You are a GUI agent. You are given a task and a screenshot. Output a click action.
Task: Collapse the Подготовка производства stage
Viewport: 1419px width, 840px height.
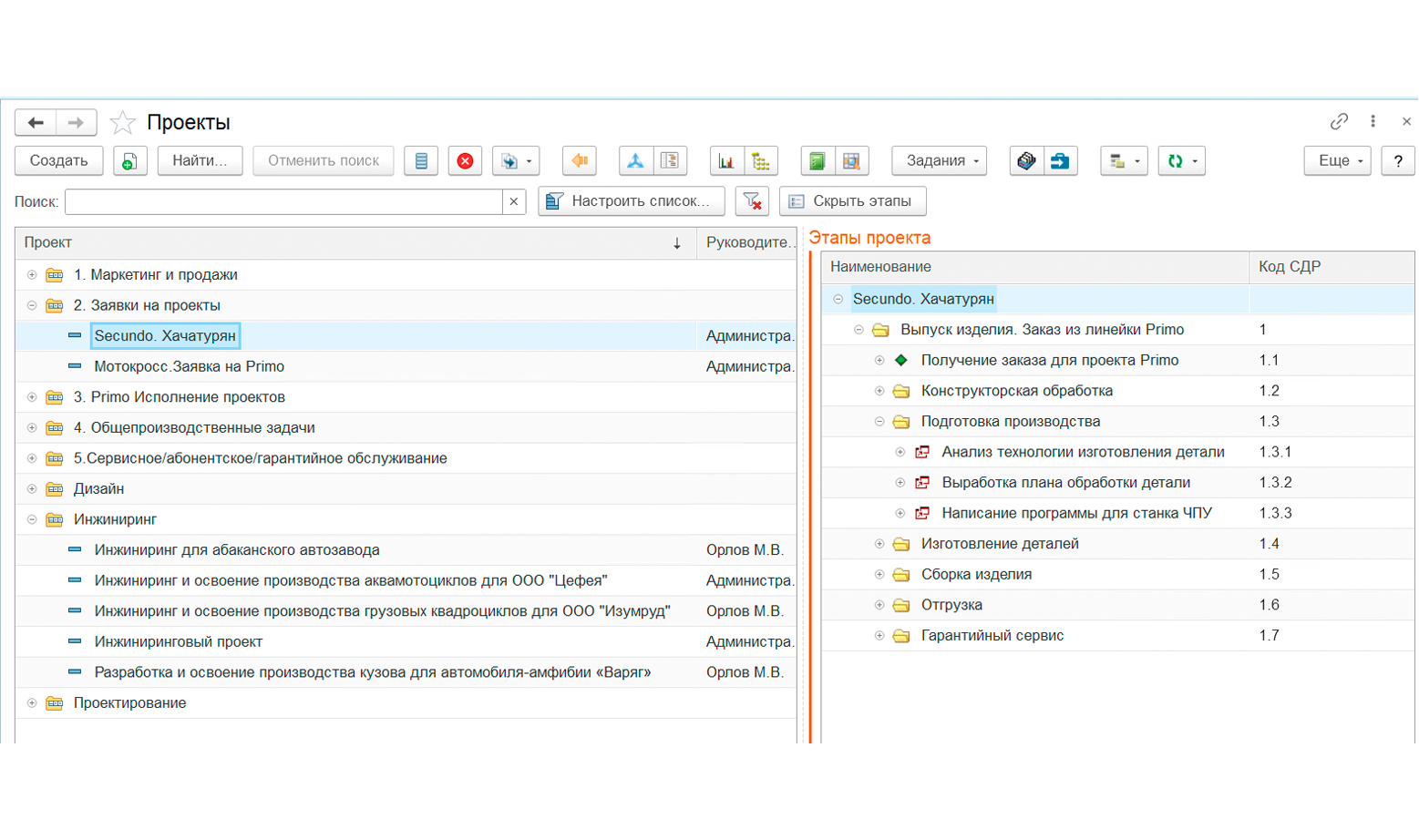point(879,422)
